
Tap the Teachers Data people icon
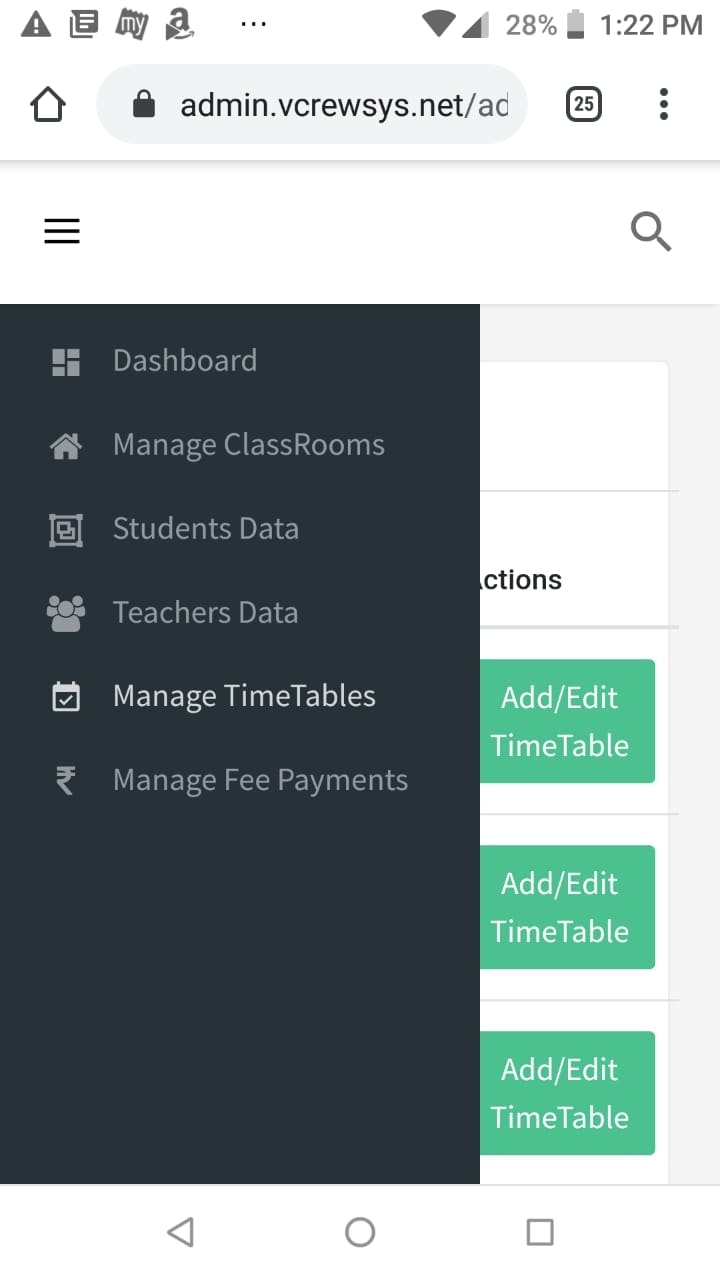click(66, 613)
